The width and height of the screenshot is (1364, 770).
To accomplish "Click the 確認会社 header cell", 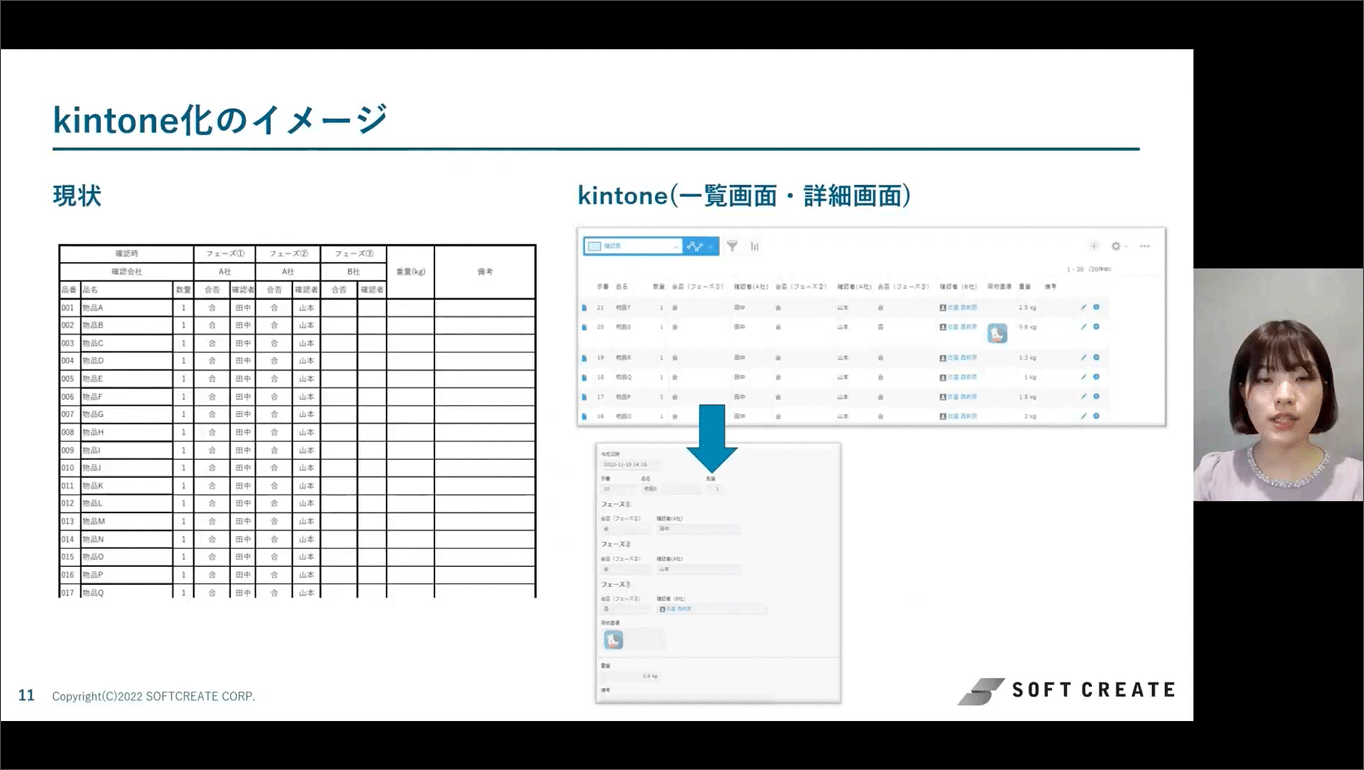I will pos(126,272).
